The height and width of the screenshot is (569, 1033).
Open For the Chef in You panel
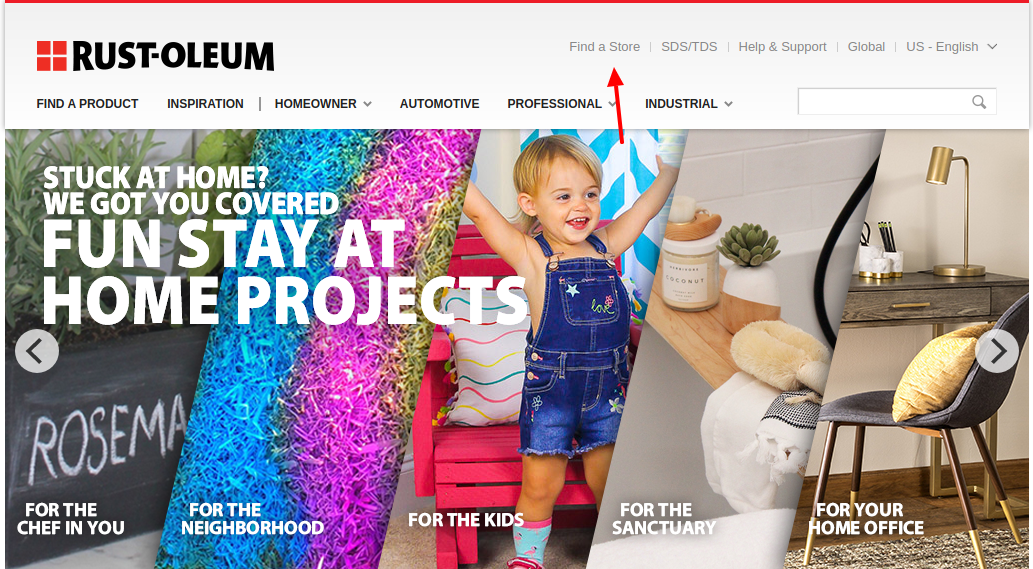70,519
